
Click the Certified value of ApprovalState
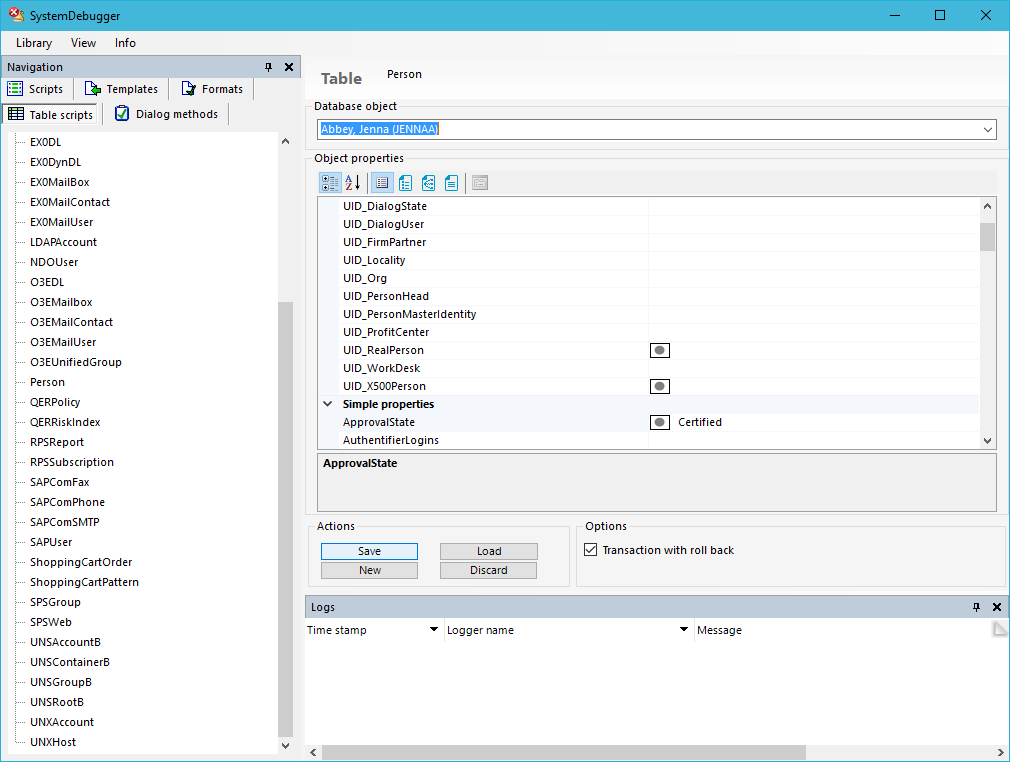point(700,423)
